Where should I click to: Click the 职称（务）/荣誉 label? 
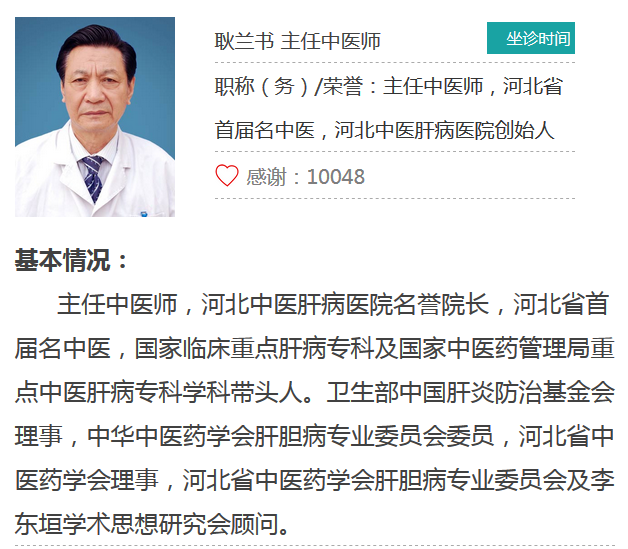[289, 86]
